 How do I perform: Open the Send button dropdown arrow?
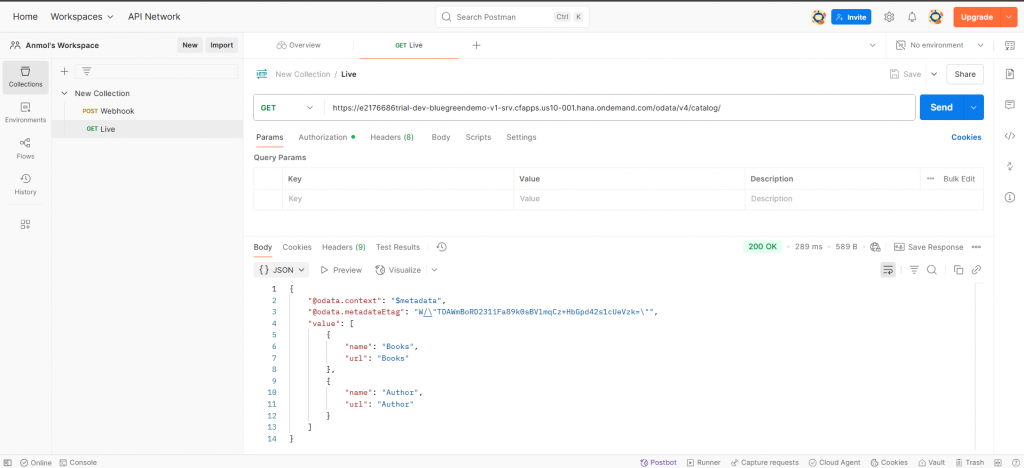(x=974, y=108)
